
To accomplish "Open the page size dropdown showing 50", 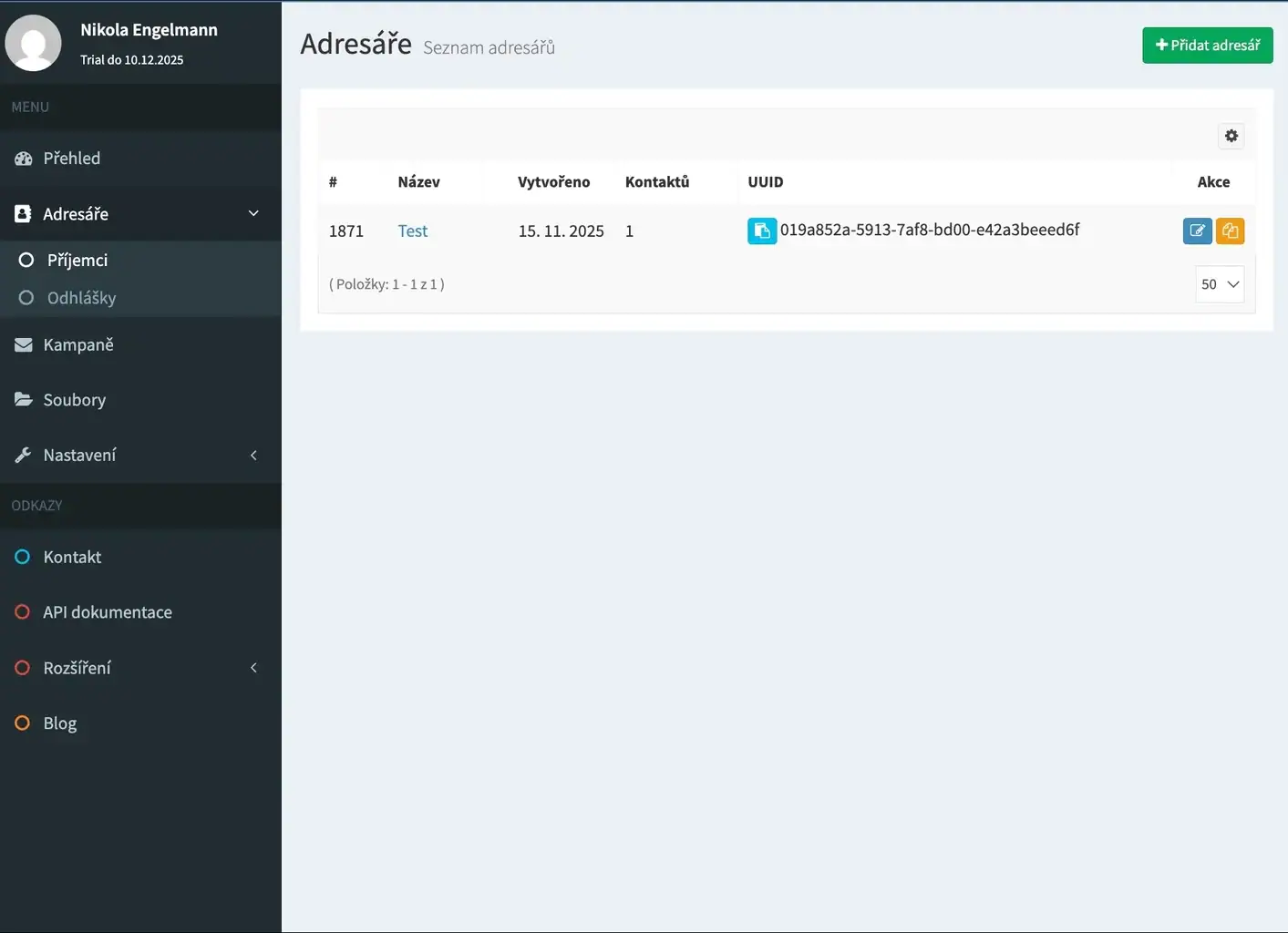I will coord(1219,284).
